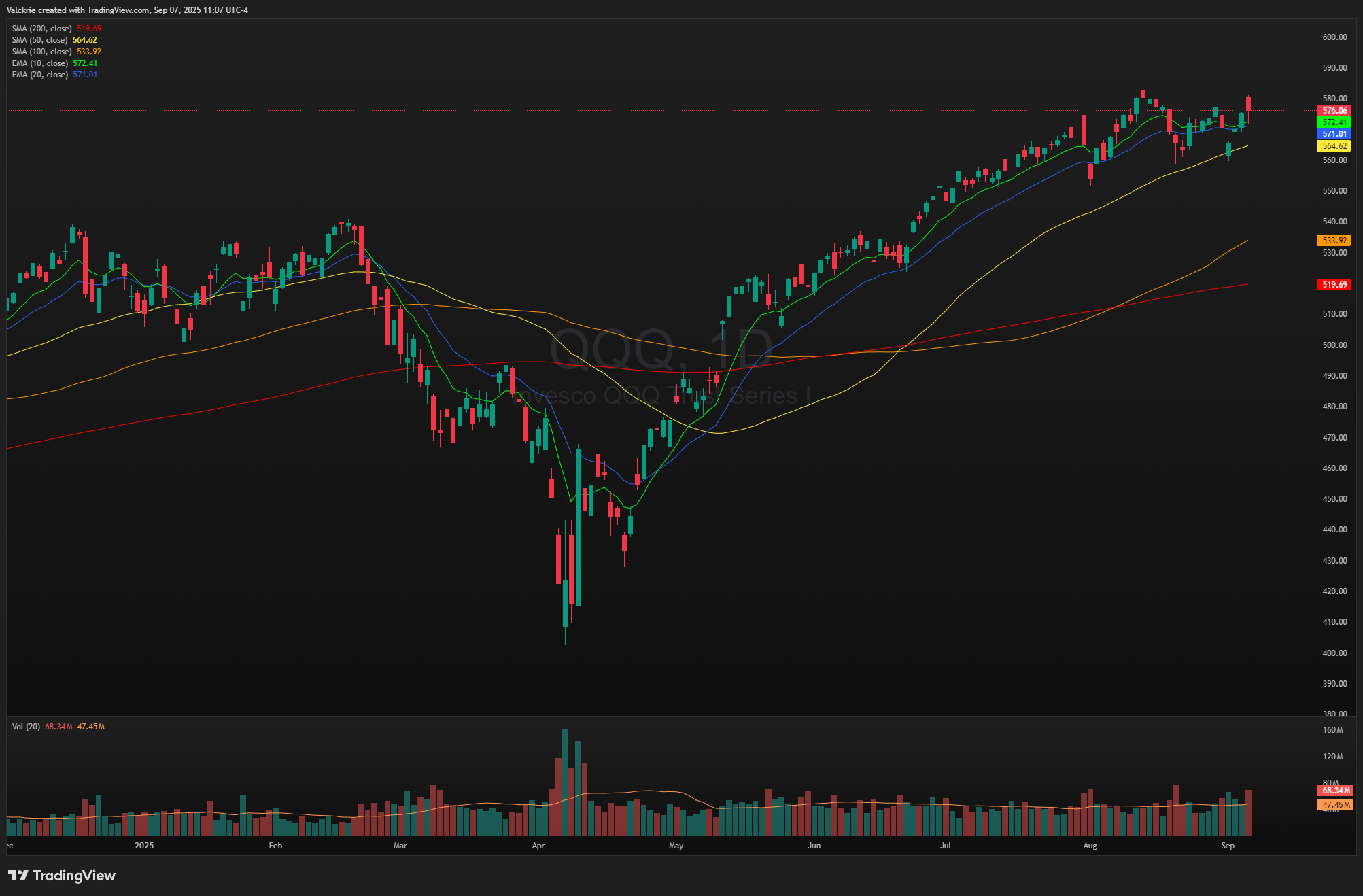This screenshot has height=896, width=1363.
Task: Click the 68.34M volume value tag
Action: coord(1335,791)
